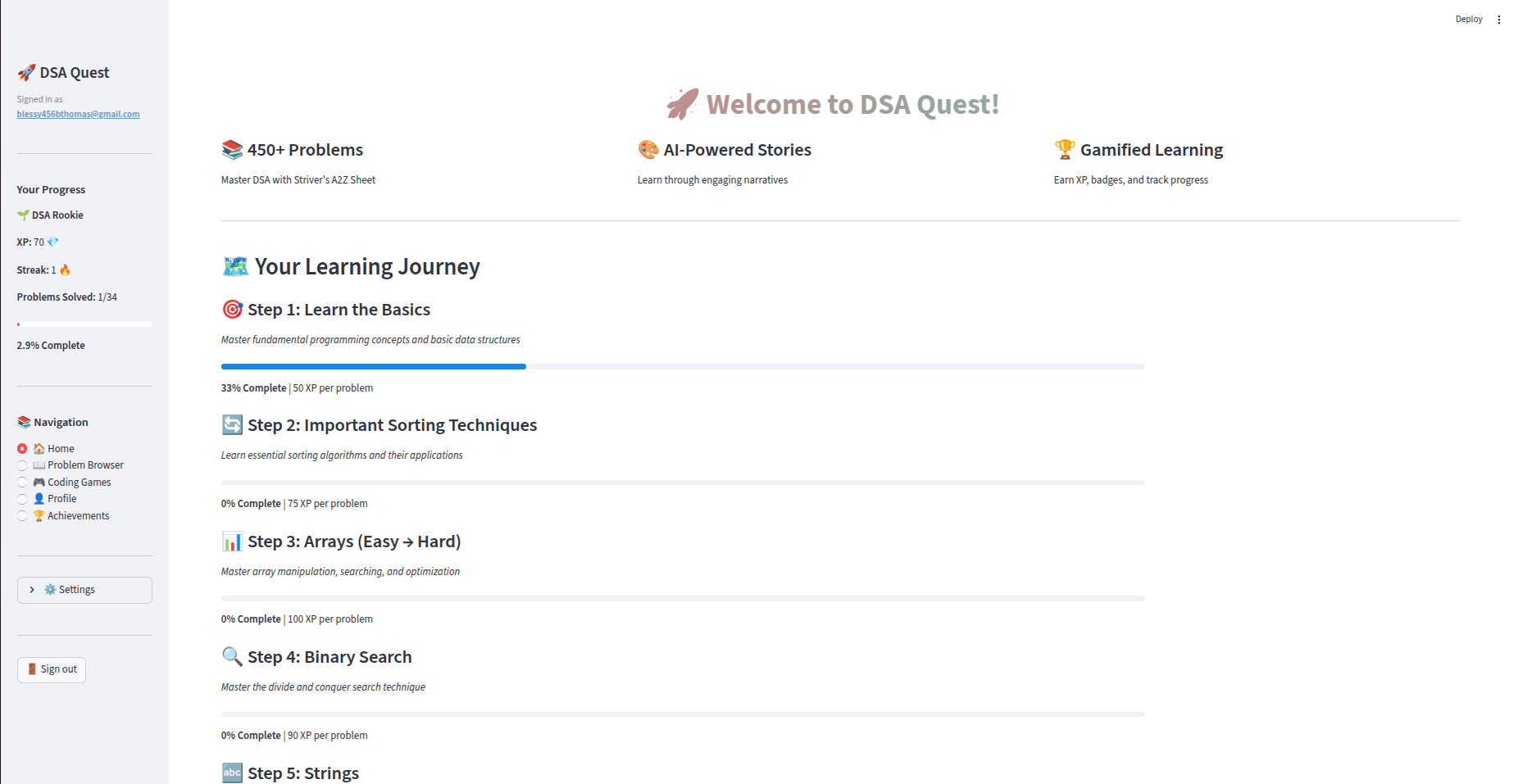Click the trophy icon beside Gamified Learning
The height and width of the screenshot is (784, 1518).
[1065, 150]
